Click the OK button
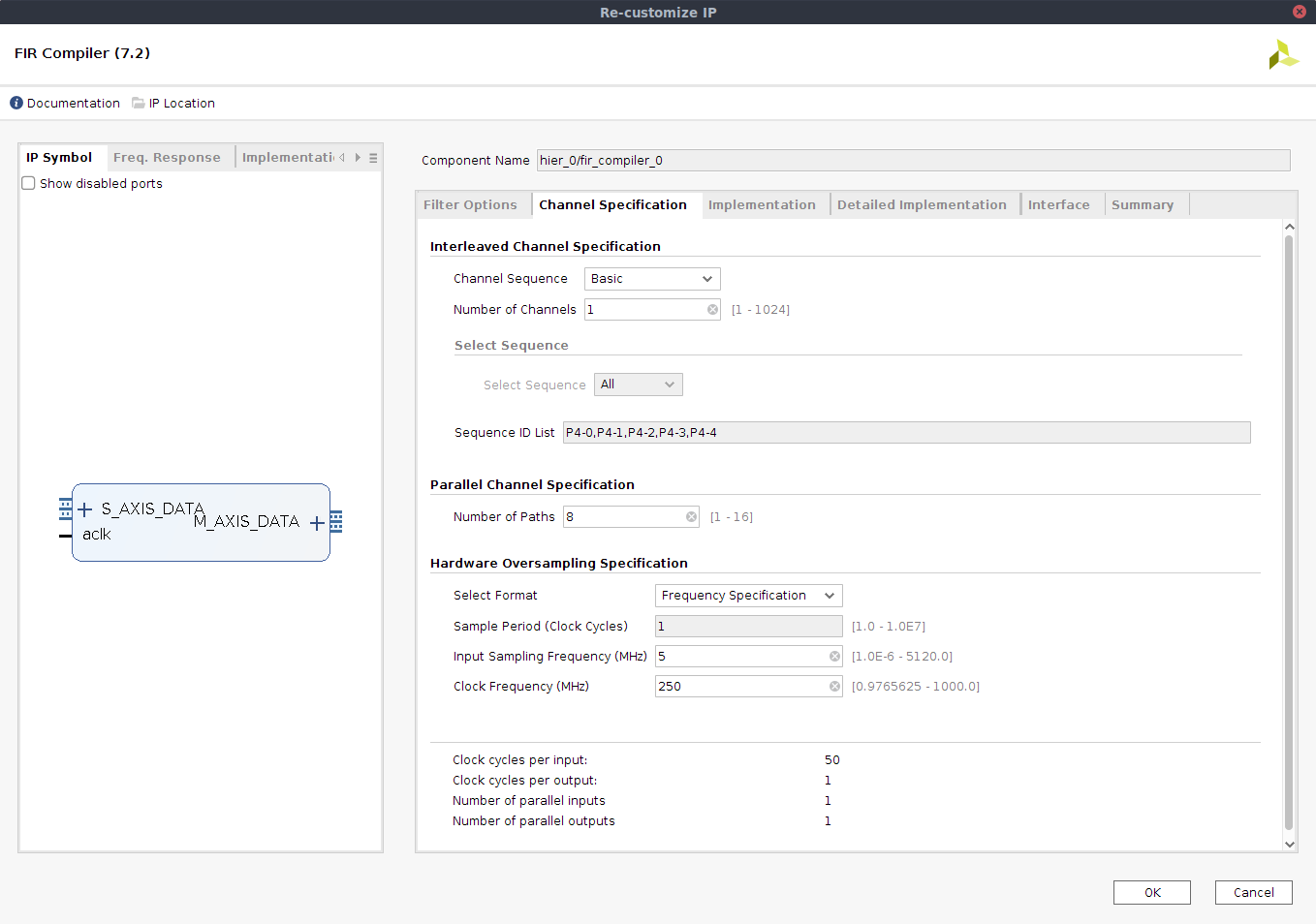The image size is (1316, 924). (1152, 893)
